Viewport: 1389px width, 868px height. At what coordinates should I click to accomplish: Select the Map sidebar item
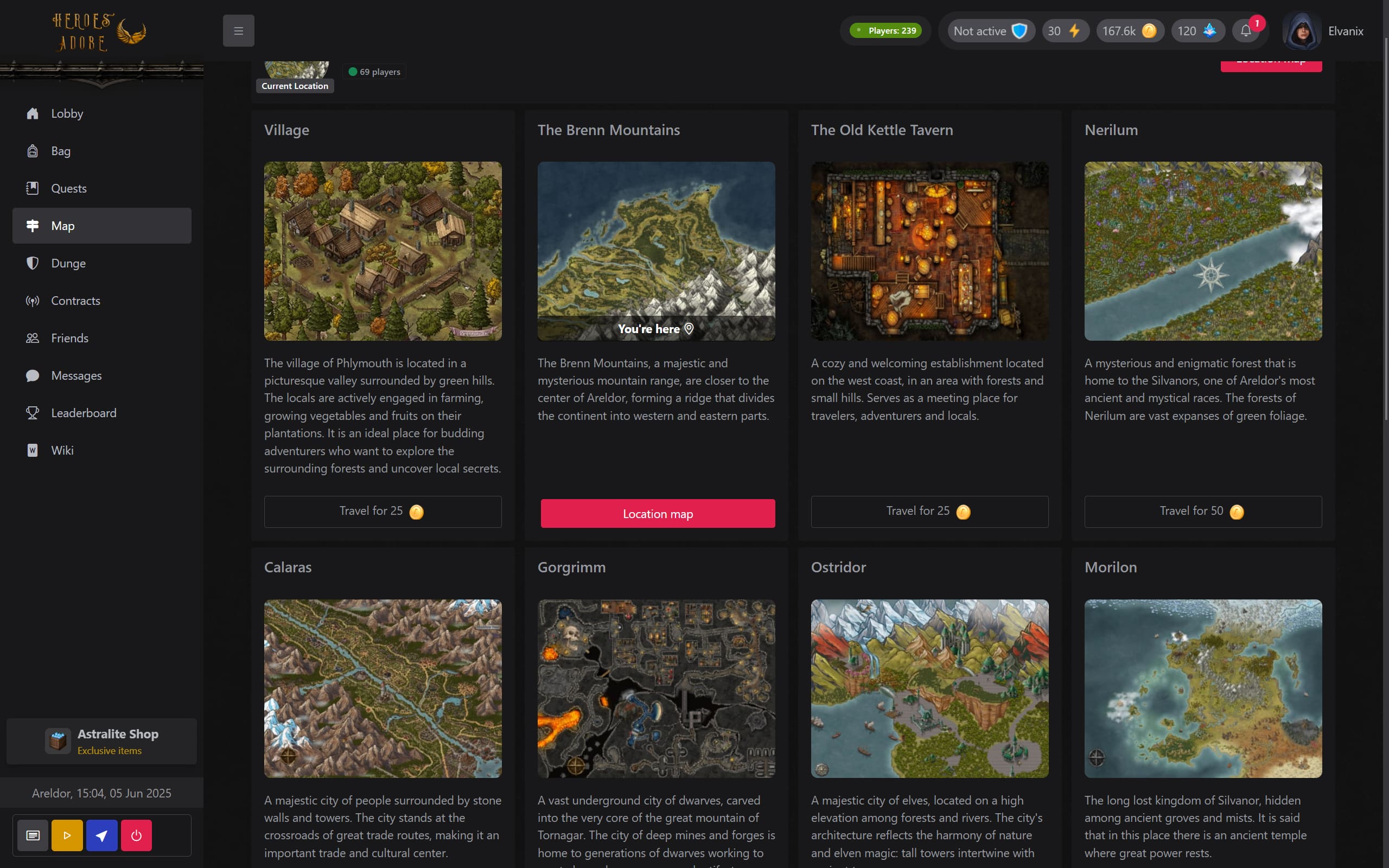point(101,226)
